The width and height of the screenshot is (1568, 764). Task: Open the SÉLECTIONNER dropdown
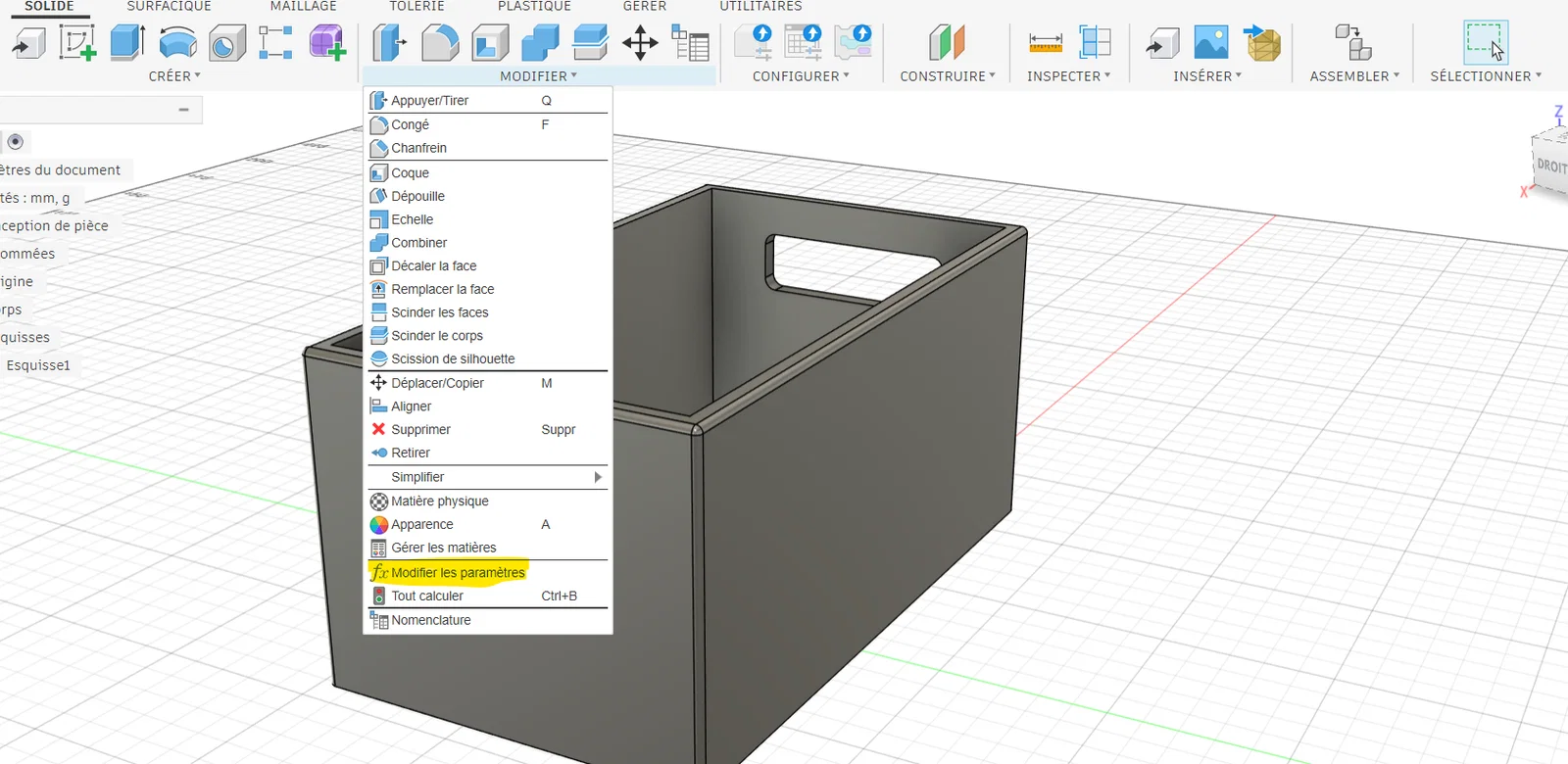pyautogui.click(x=1486, y=76)
